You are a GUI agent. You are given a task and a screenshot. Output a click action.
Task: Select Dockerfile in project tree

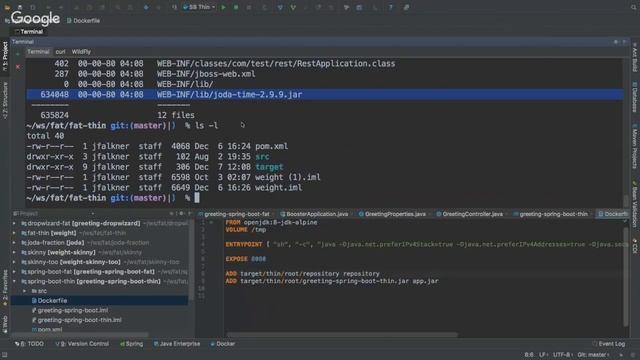100,300
